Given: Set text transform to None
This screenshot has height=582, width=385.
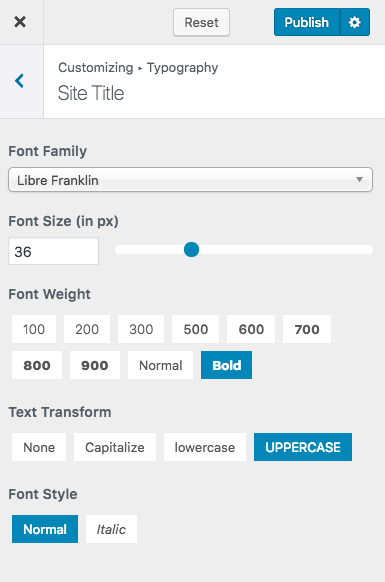Looking at the screenshot, I should point(39,447).
